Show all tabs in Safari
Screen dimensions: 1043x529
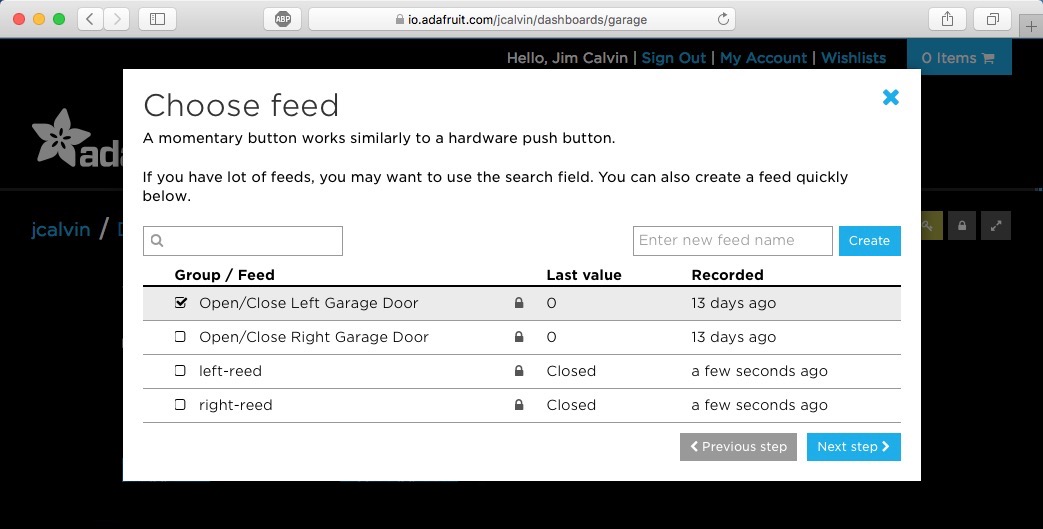[992, 19]
